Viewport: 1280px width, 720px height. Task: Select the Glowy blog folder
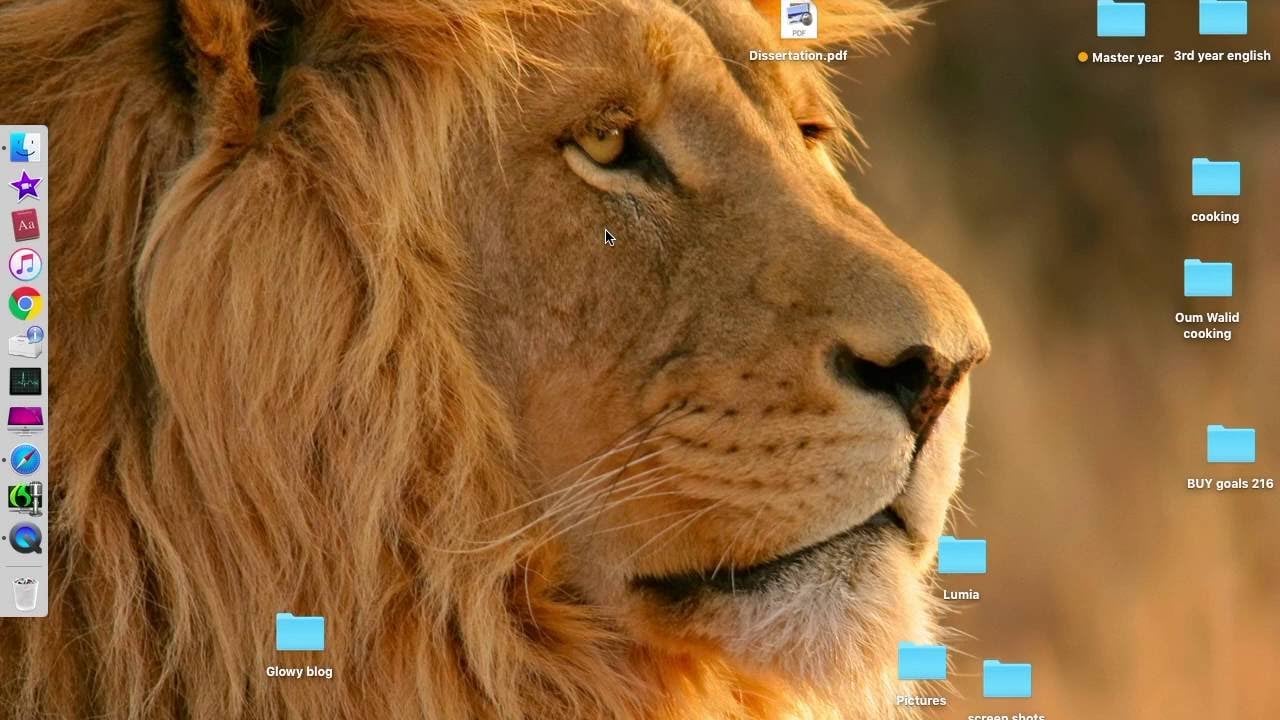[299, 633]
